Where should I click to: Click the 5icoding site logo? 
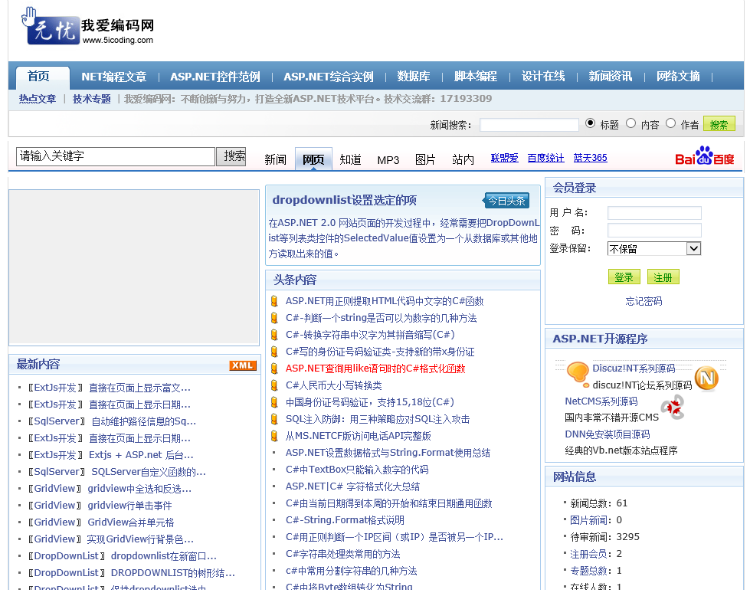[x=87, y=27]
